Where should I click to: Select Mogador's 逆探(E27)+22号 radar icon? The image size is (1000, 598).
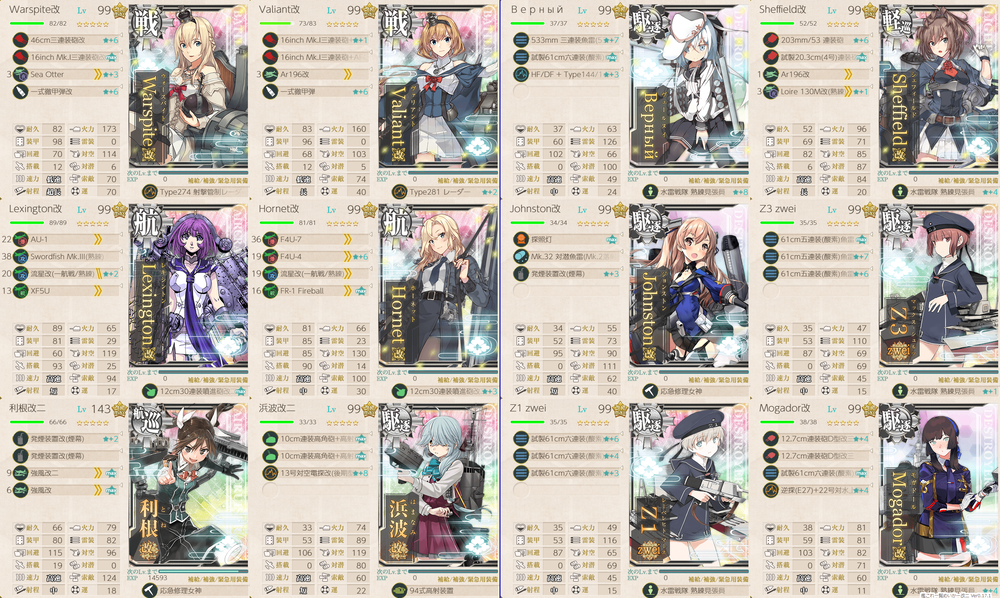click(x=771, y=491)
